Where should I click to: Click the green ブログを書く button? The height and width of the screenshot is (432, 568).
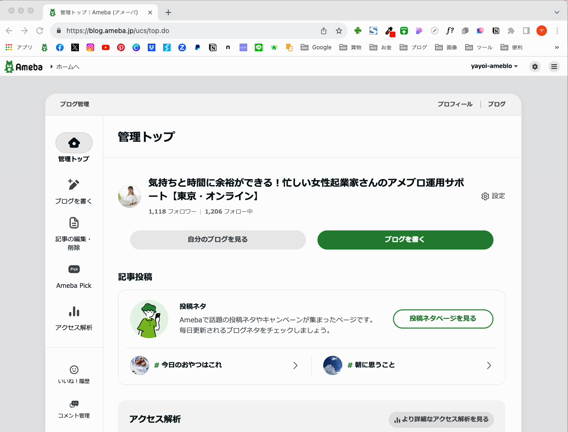coord(405,240)
